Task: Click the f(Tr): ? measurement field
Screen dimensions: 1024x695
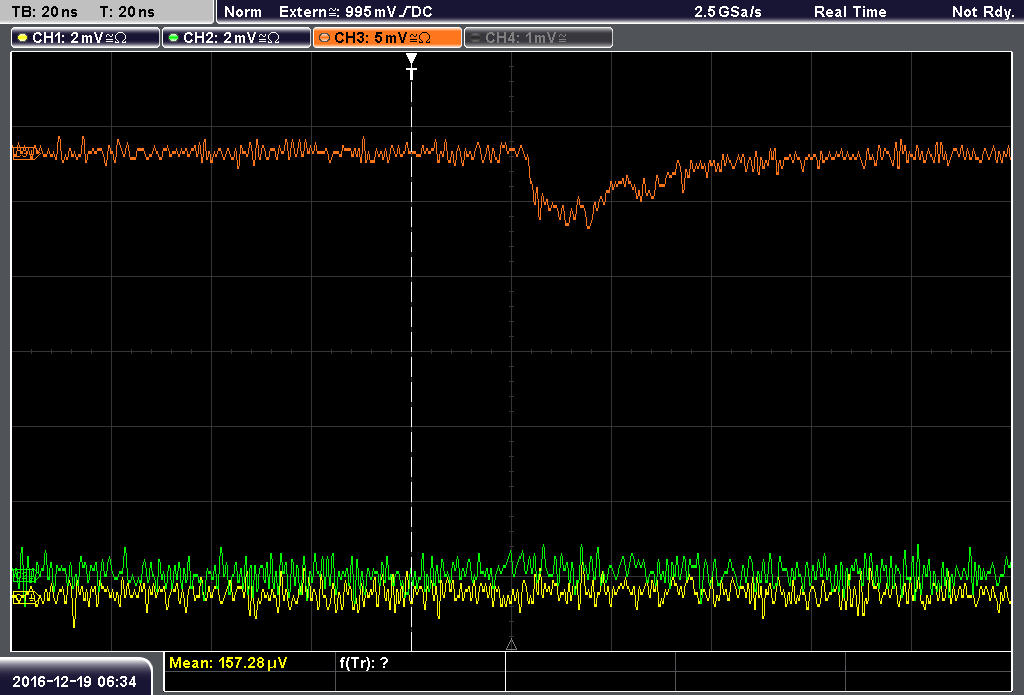Action: (x=364, y=663)
